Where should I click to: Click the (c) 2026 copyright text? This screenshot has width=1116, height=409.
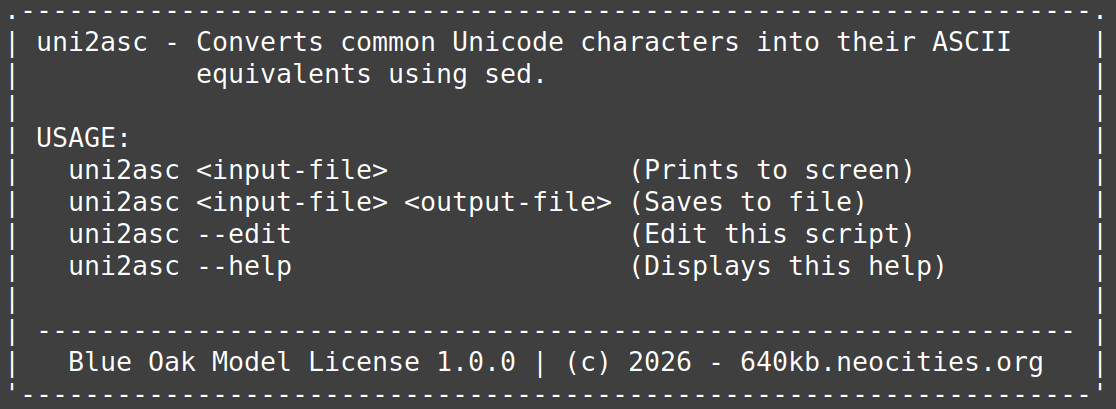pyautogui.click(x=628, y=361)
